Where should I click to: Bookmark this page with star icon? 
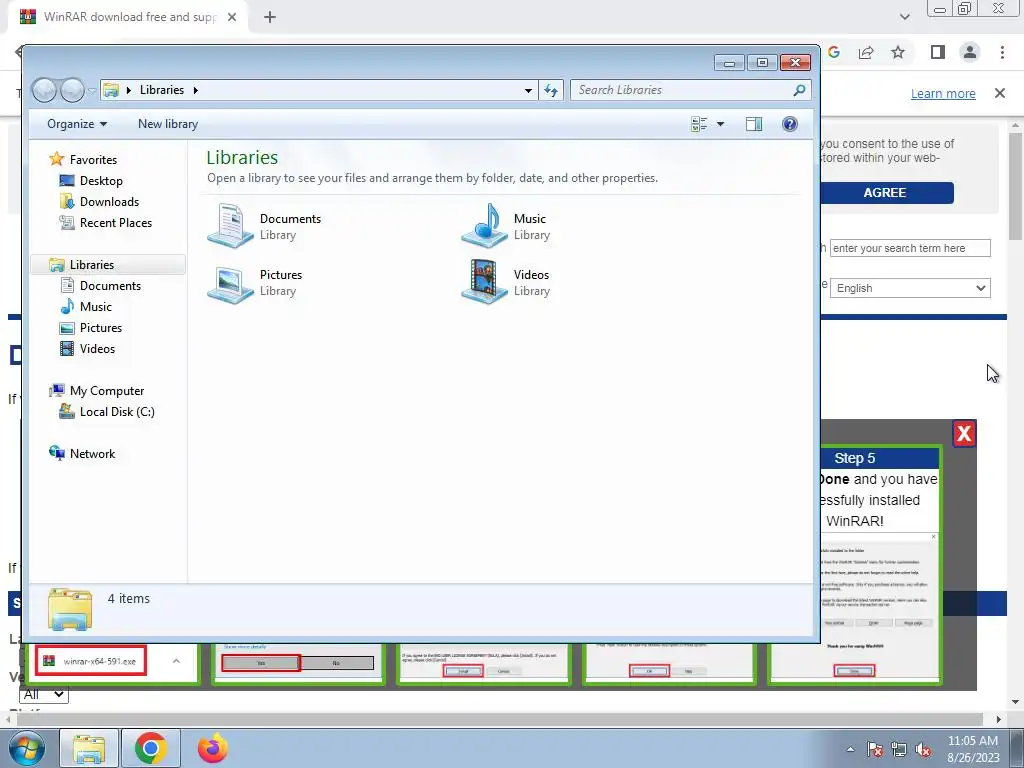point(898,52)
